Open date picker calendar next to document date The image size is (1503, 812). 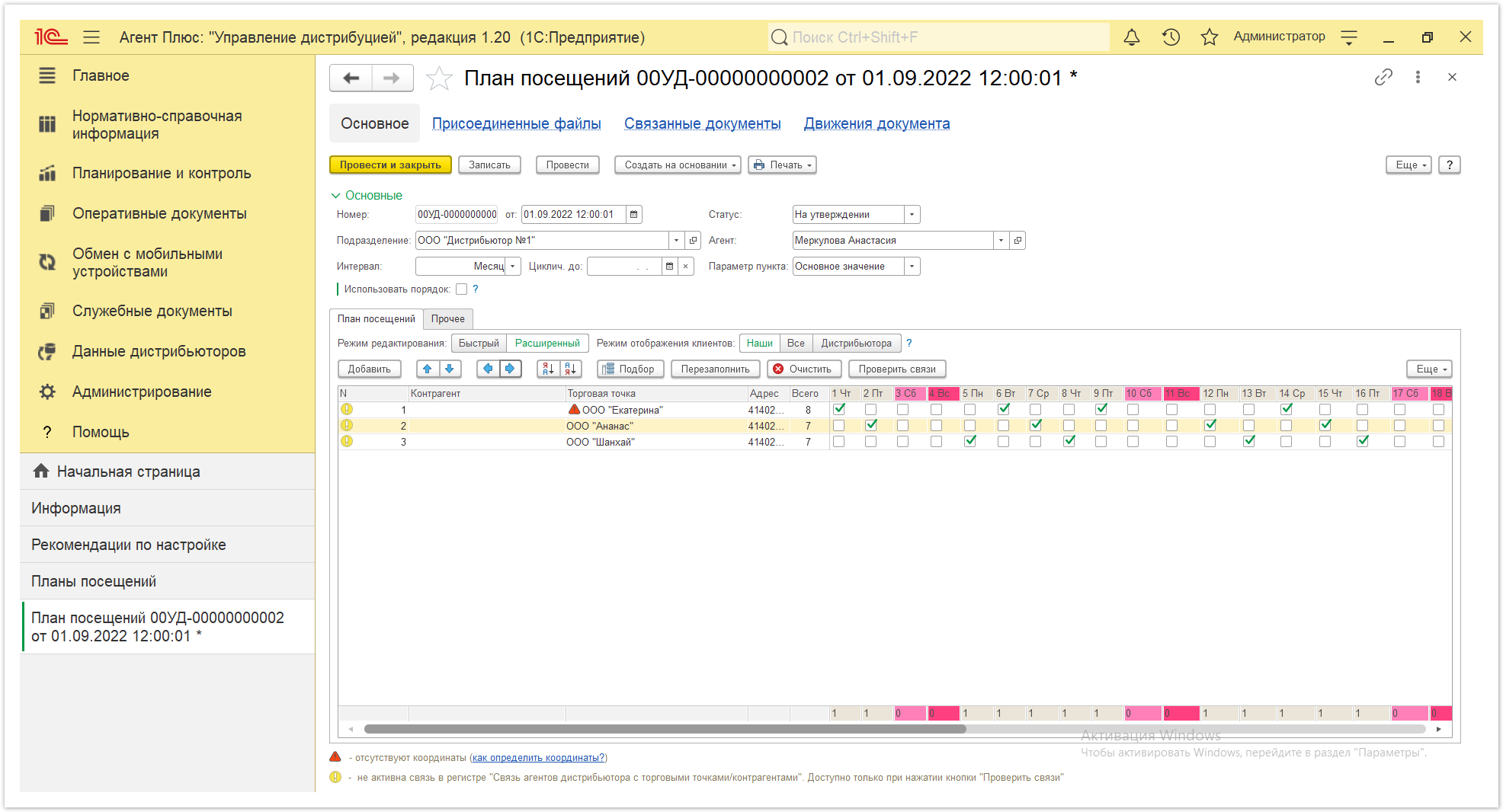[x=633, y=215]
